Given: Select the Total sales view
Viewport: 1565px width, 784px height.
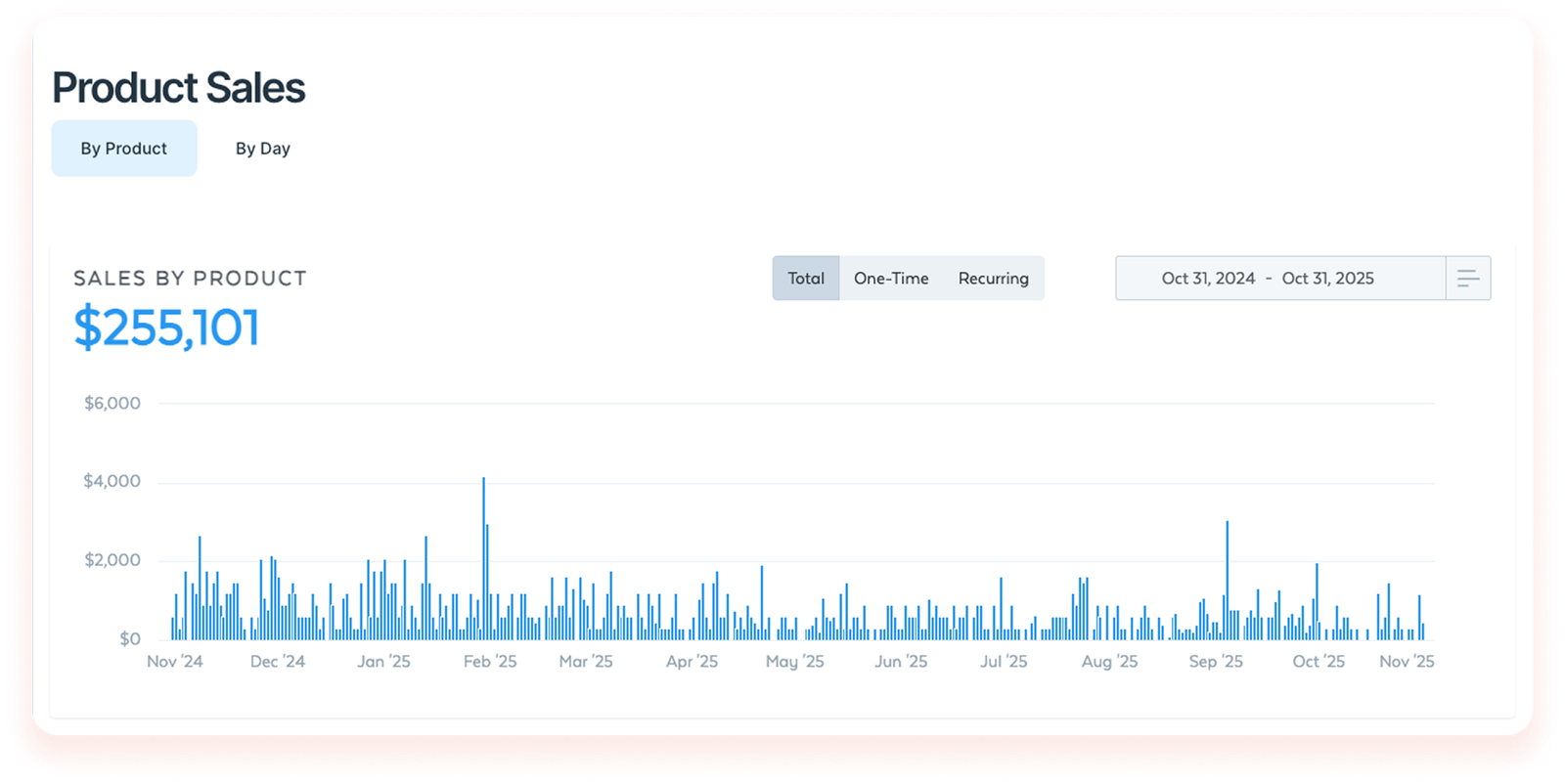Looking at the screenshot, I should tap(806, 279).
